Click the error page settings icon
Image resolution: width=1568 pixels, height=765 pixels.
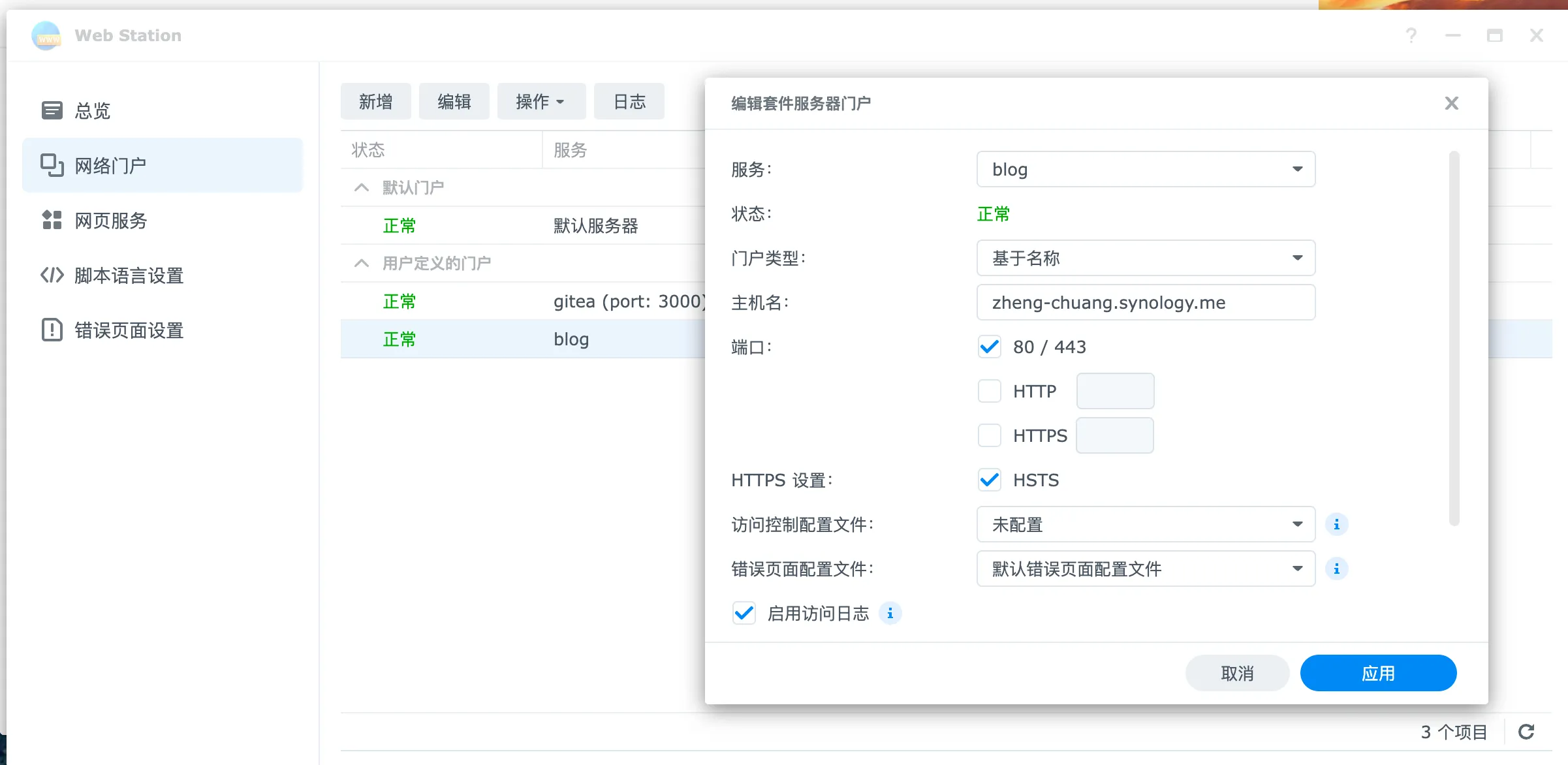click(52, 330)
